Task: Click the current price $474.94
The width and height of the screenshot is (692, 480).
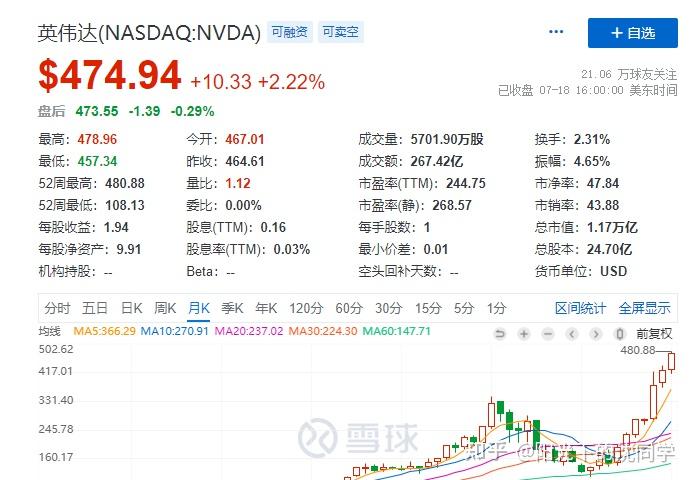Action: 110,75
